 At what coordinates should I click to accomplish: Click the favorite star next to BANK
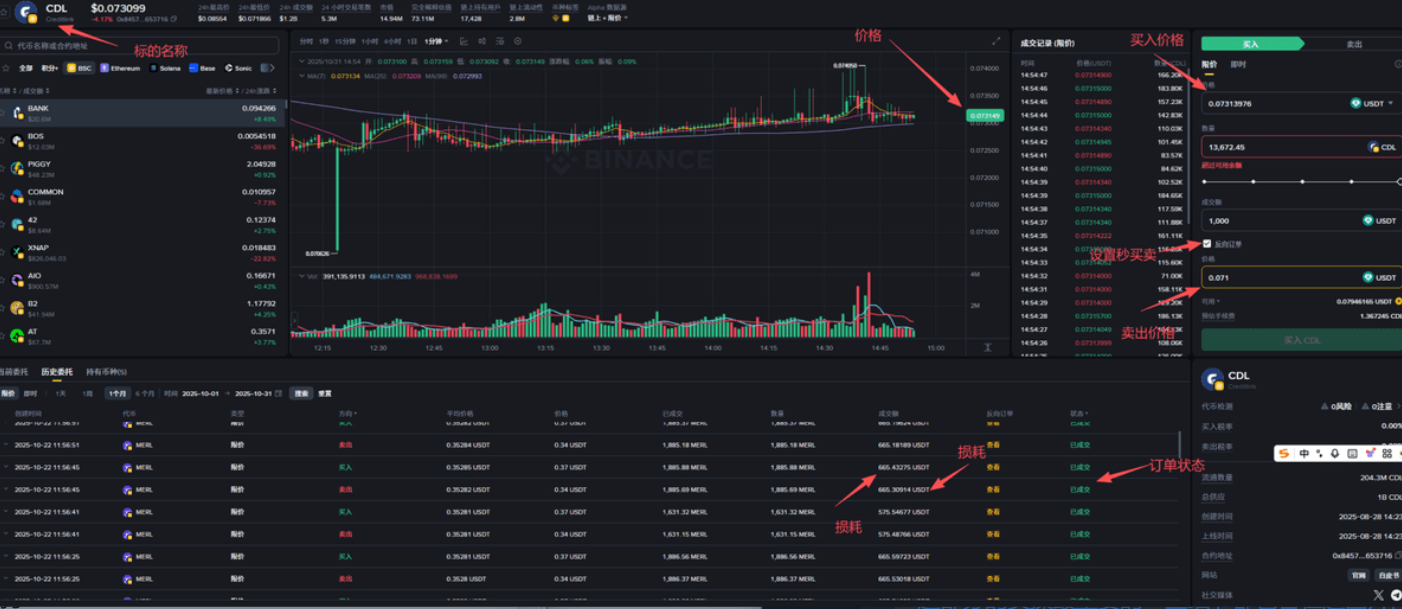click(2, 113)
